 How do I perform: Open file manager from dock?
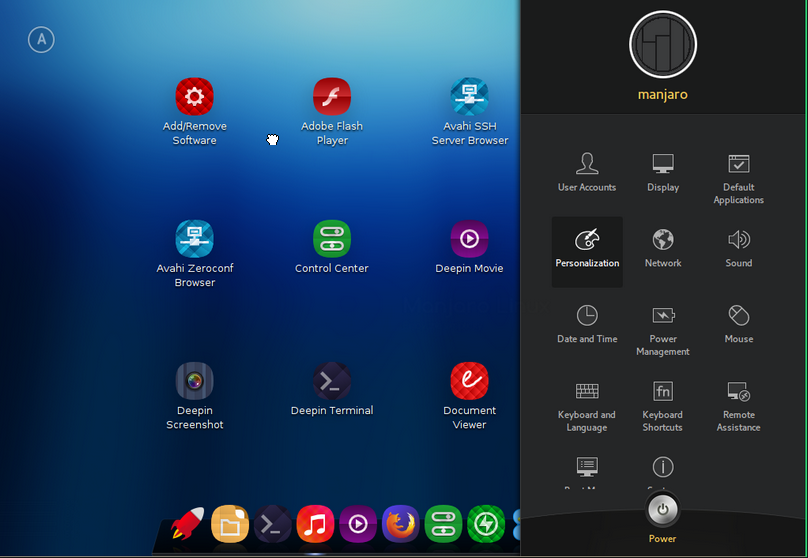point(230,523)
